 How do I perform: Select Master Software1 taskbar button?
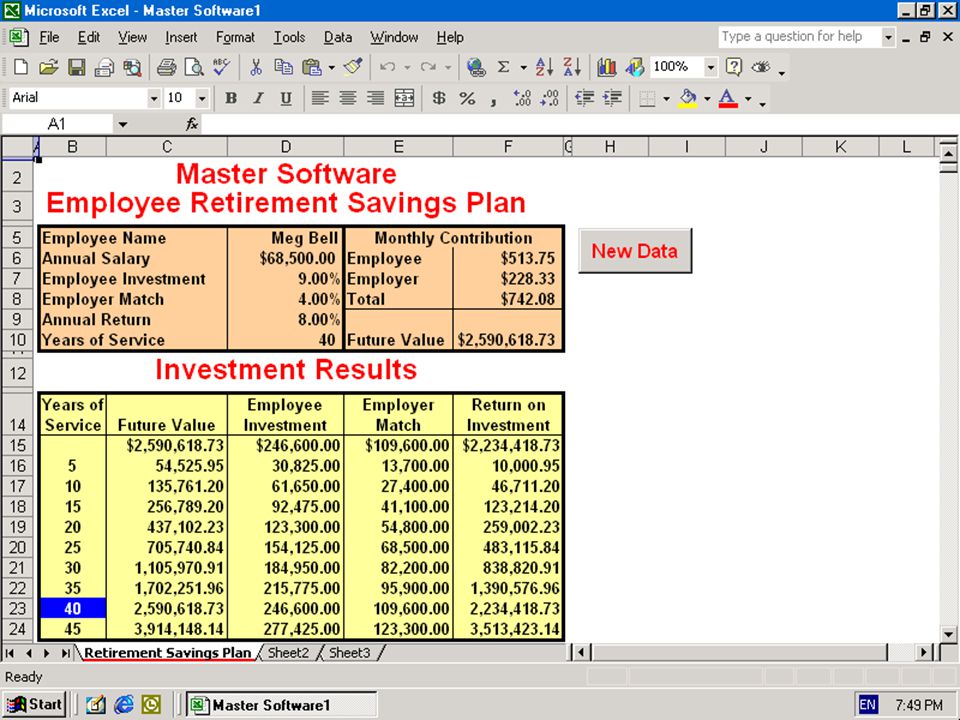click(281, 705)
